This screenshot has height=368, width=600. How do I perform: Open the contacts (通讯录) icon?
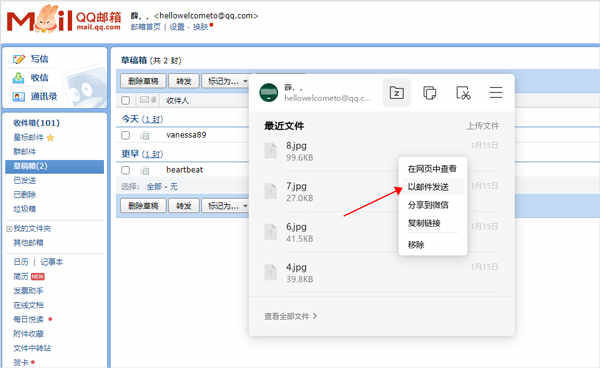point(18,96)
